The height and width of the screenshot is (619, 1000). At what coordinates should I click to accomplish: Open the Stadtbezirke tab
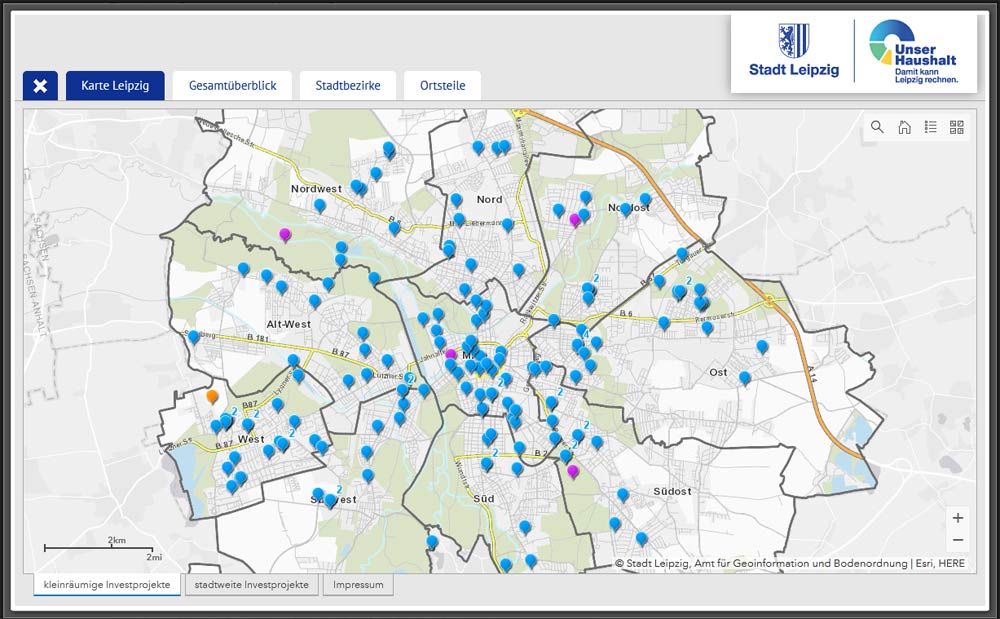(347, 86)
